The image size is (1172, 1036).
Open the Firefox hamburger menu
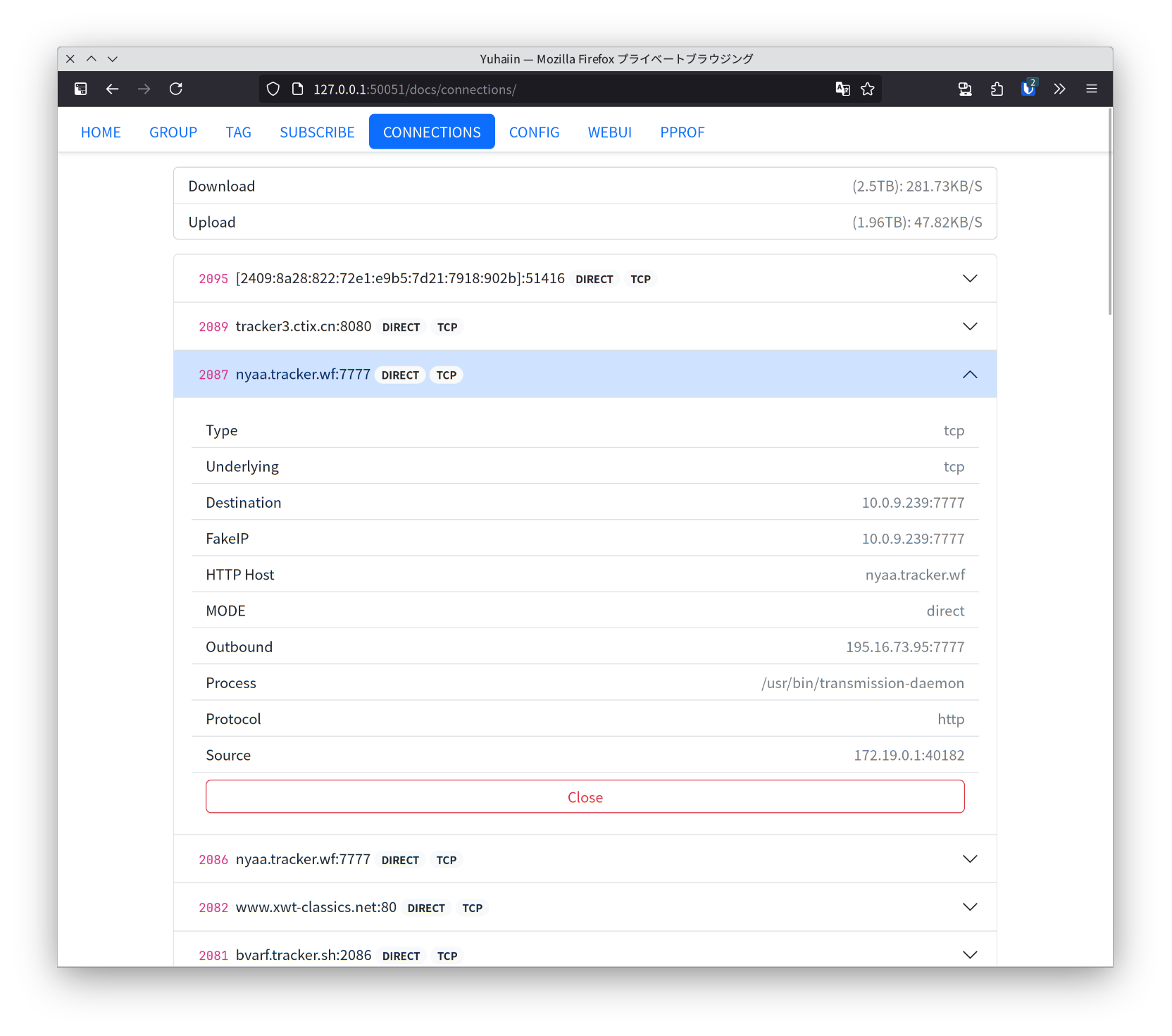(1092, 89)
